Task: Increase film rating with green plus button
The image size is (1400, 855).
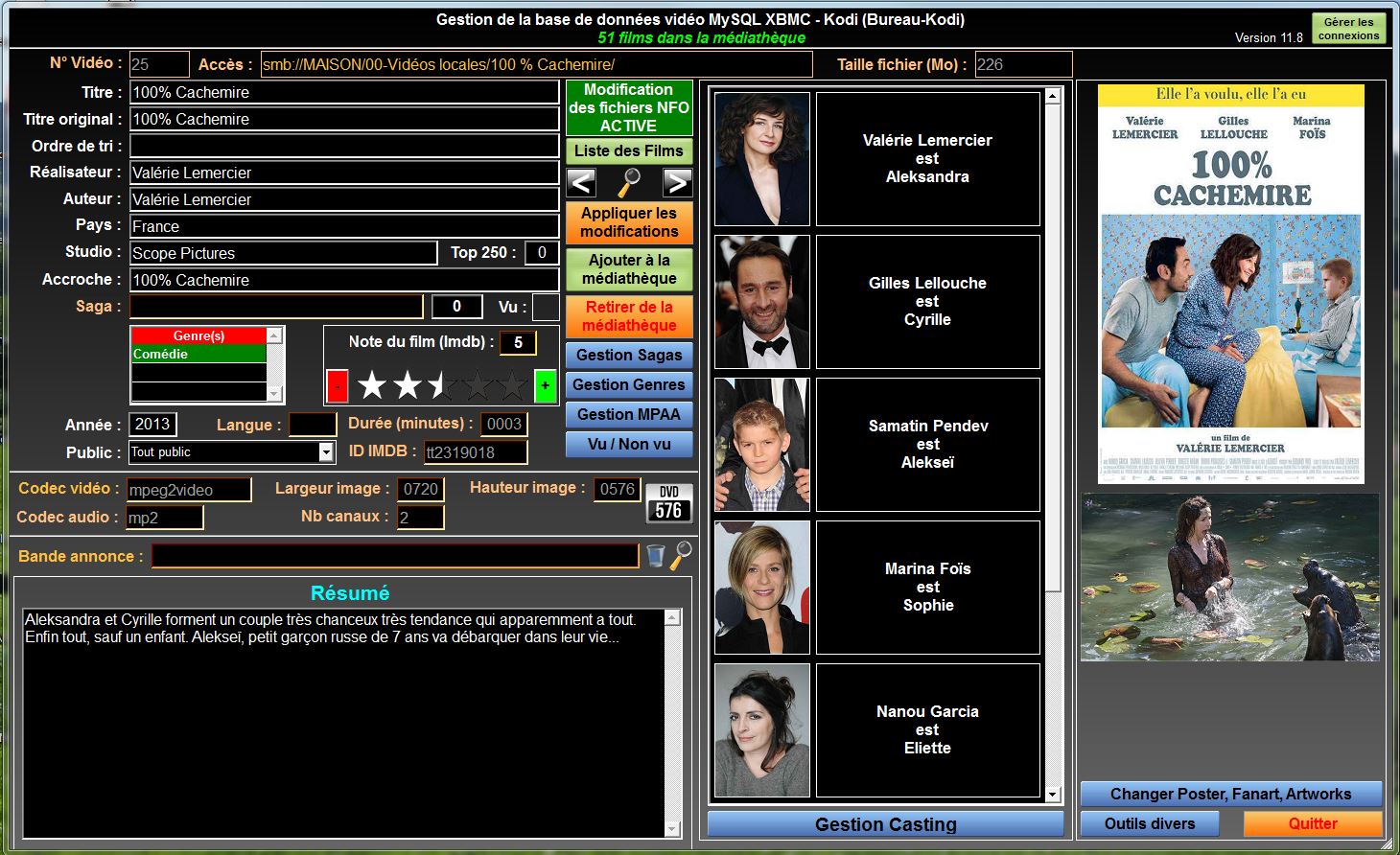Action: pyautogui.click(x=545, y=386)
